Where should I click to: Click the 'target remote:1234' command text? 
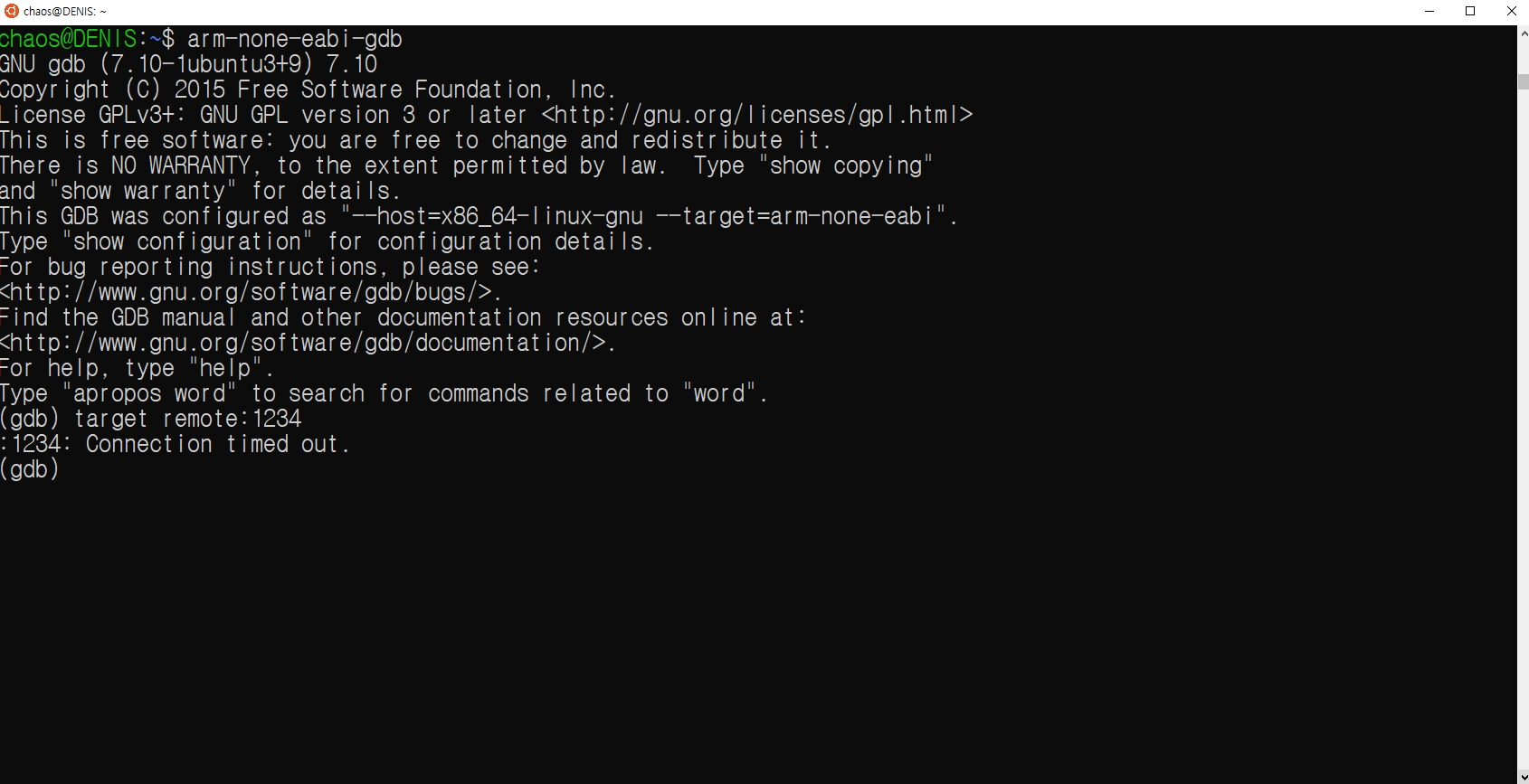point(188,419)
